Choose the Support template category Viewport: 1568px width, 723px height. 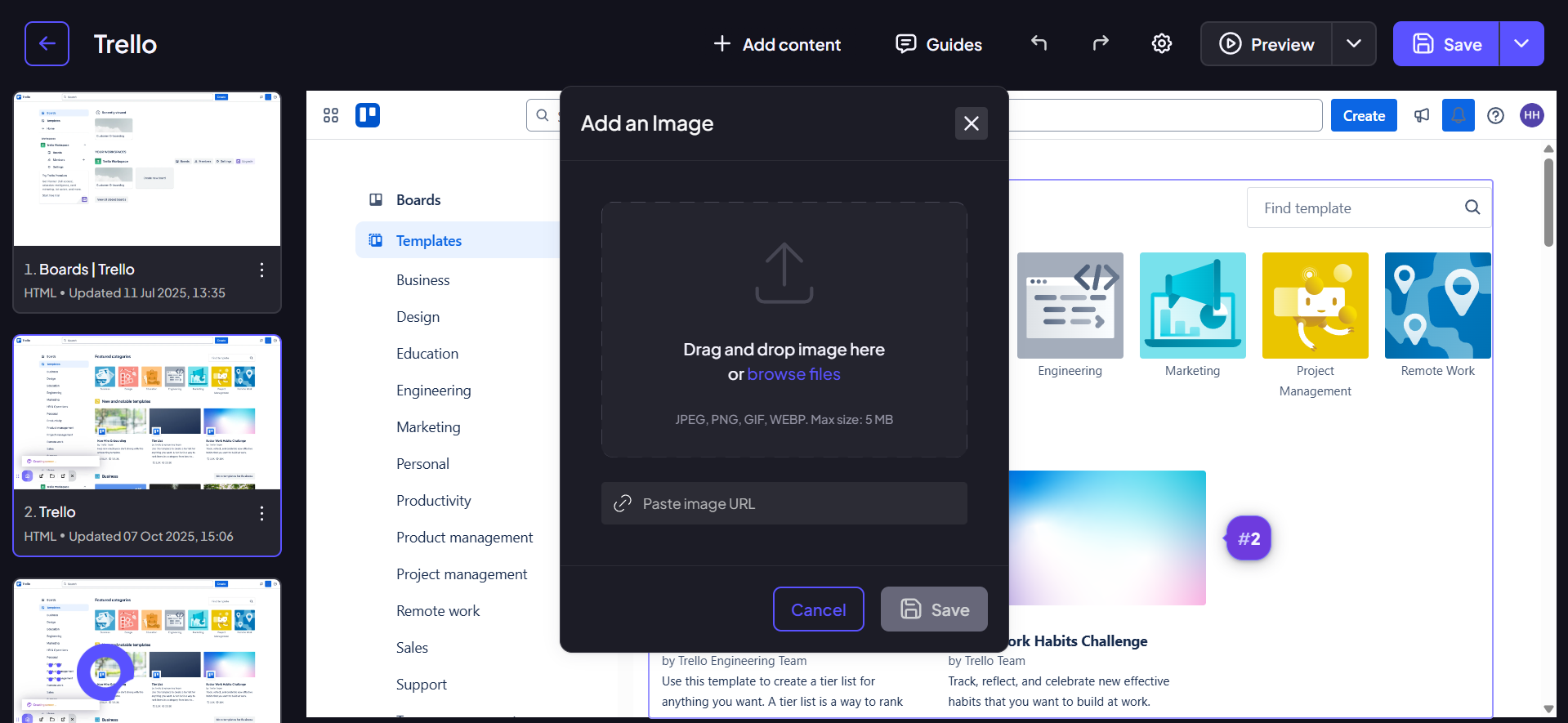(x=421, y=685)
